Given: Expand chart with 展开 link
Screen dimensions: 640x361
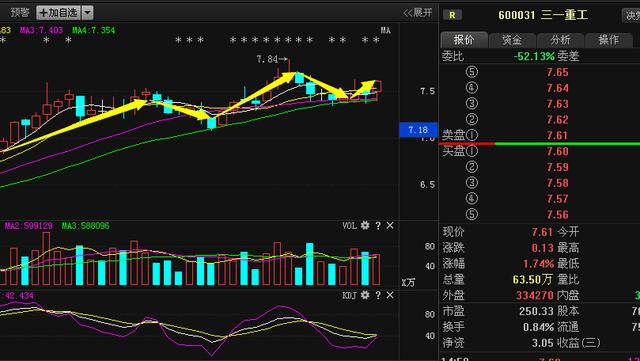Looking at the screenshot, I should tap(418, 13).
